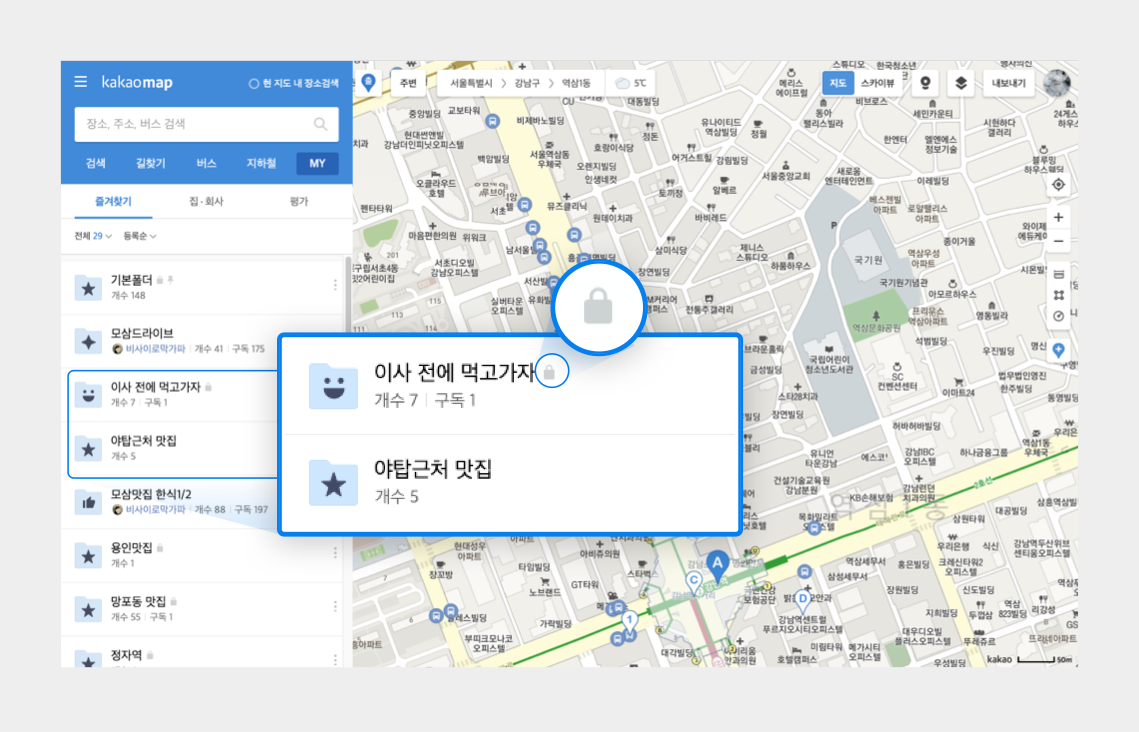Screen dimensions: 1139x732
Task: Open more options for 용인맛집
Action: pos(335,553)
